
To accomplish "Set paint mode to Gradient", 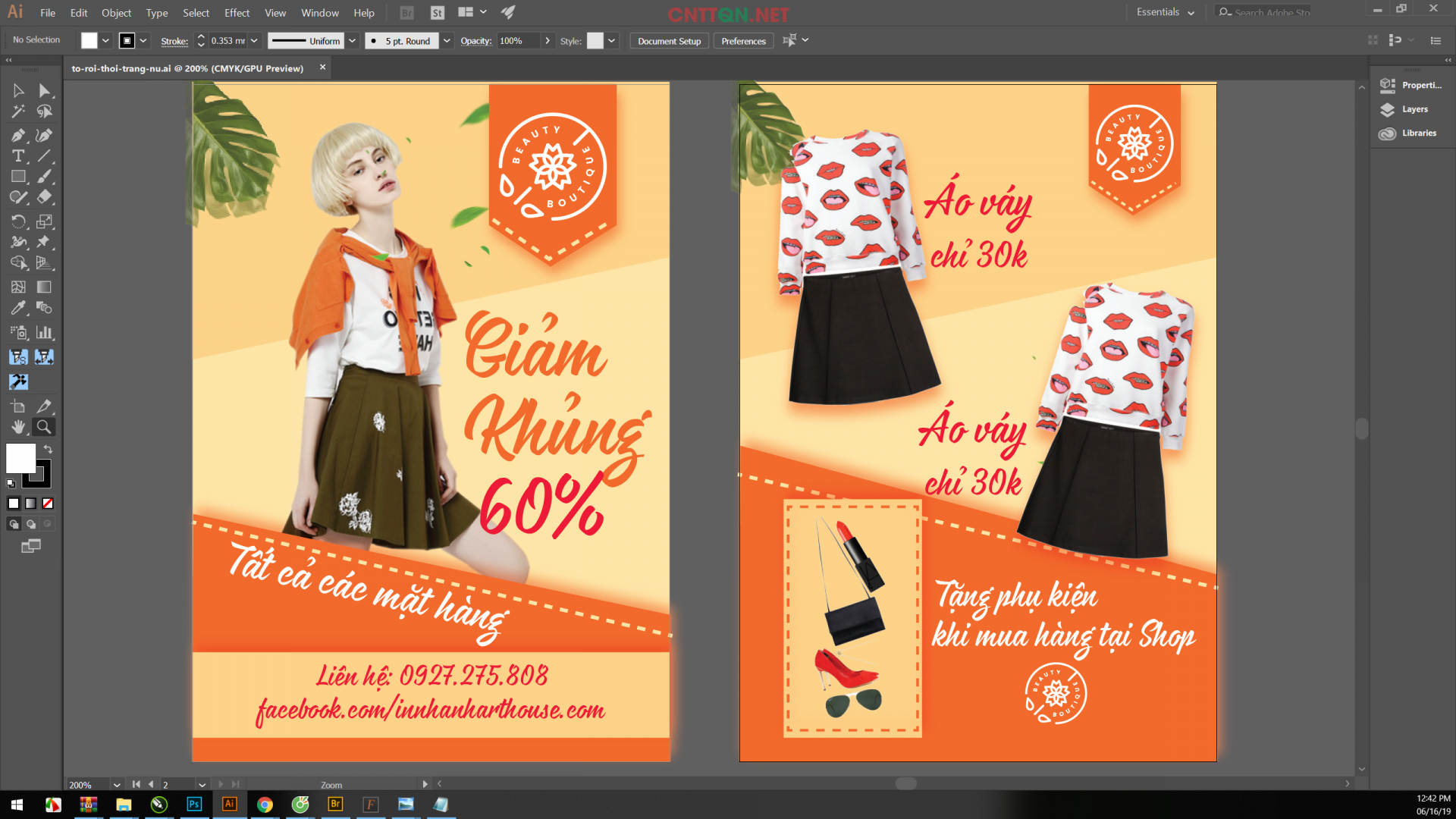I will 30,504.
